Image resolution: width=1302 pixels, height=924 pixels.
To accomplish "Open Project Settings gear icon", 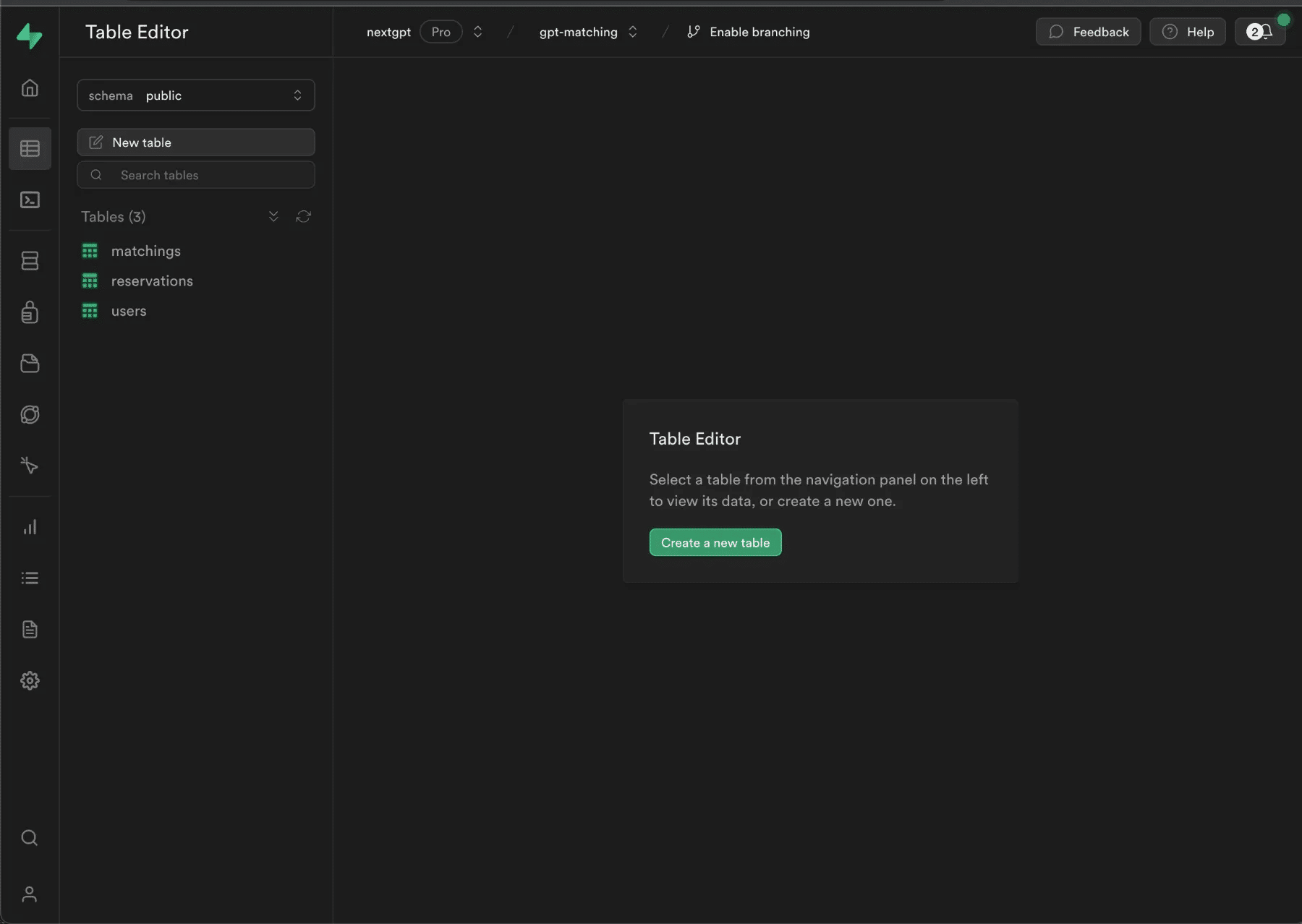I will click(30, 680).
